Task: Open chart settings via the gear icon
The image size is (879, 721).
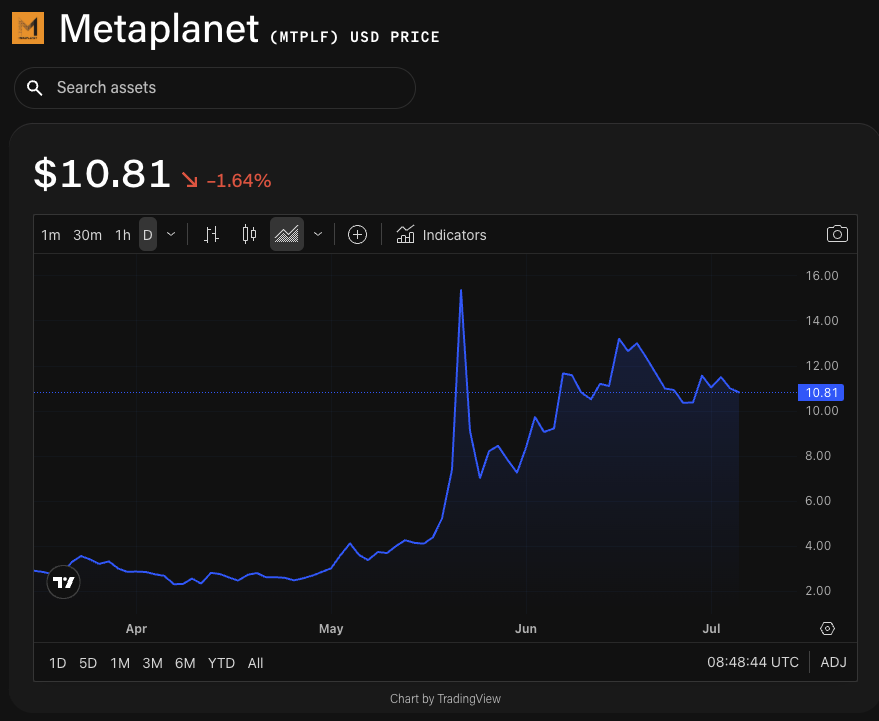Action: click(827, 628)
